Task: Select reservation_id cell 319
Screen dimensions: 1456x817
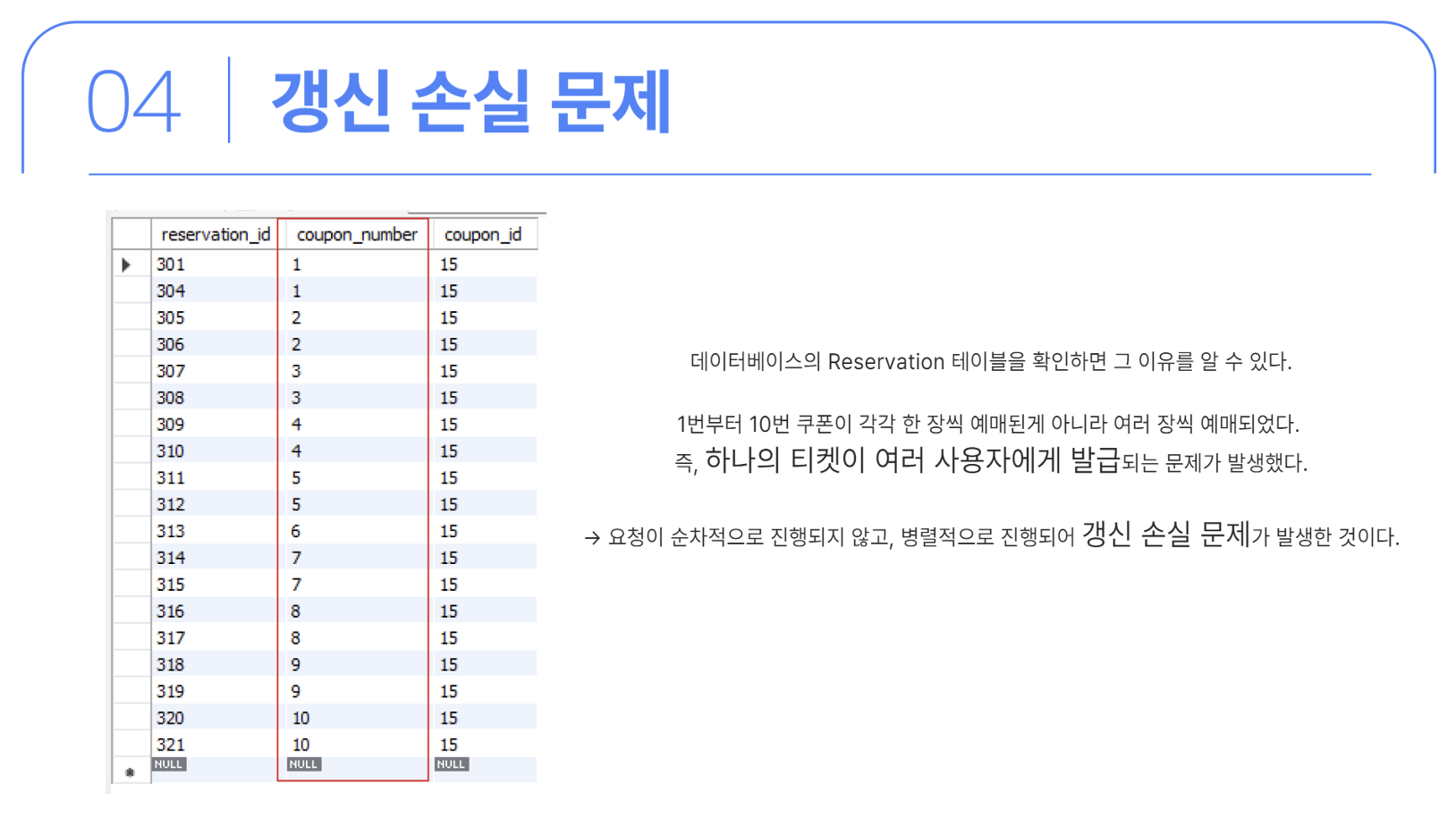Action: [x=170, y=692]
